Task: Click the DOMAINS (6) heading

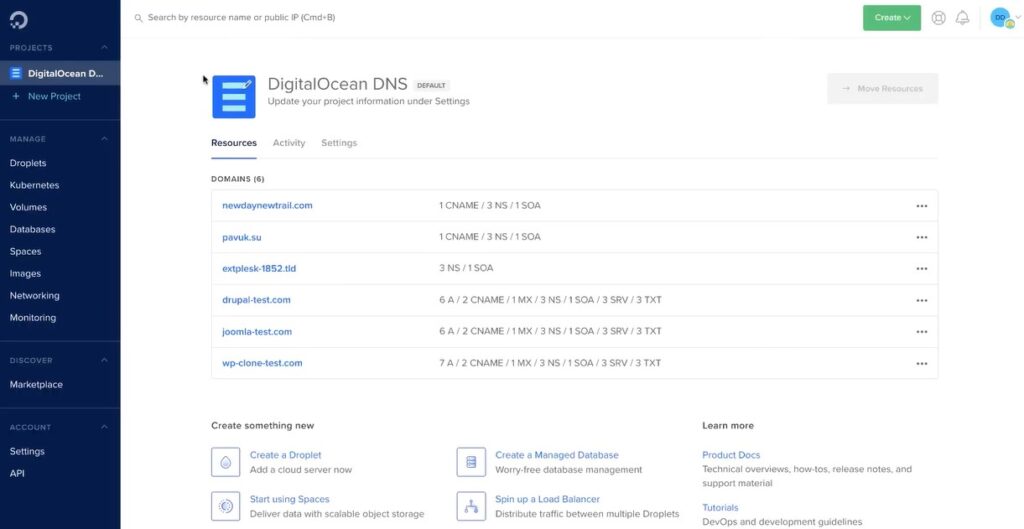Action: point(238,179)
